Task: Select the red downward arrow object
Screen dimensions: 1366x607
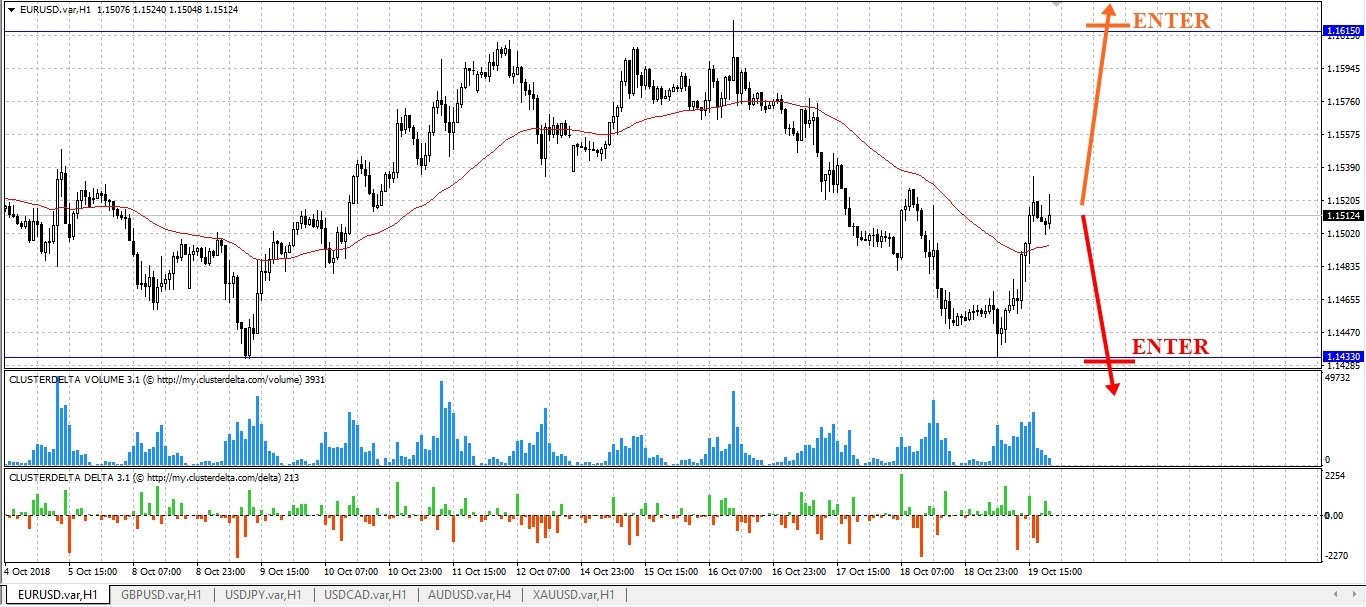Action: [1099, 300]
